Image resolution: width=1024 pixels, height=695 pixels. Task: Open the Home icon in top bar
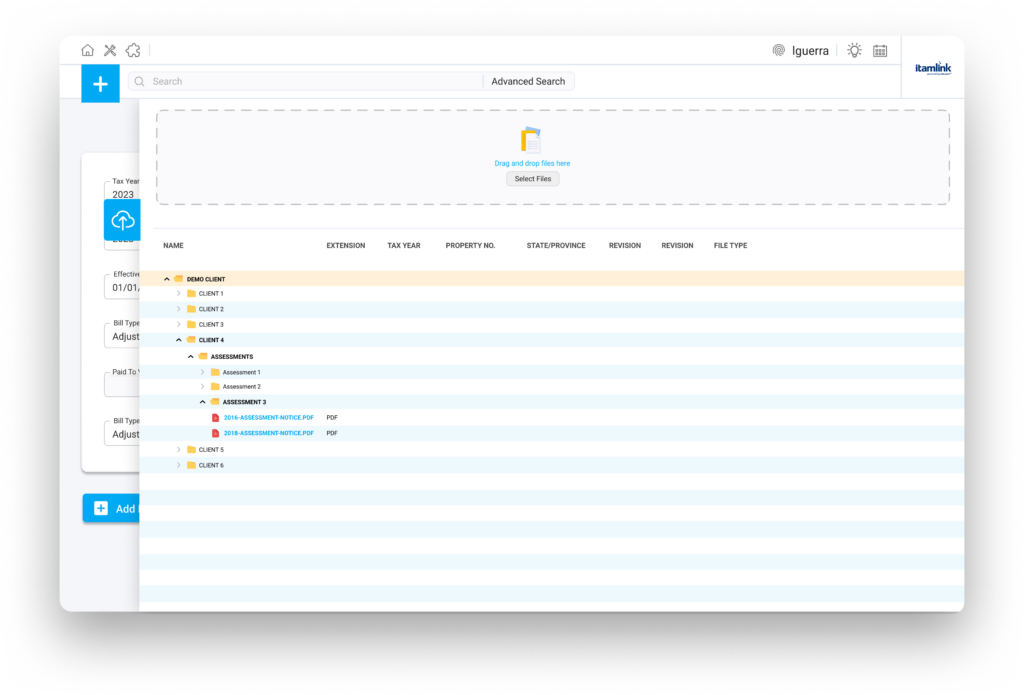pyautogui.click(x=88, y=50)
